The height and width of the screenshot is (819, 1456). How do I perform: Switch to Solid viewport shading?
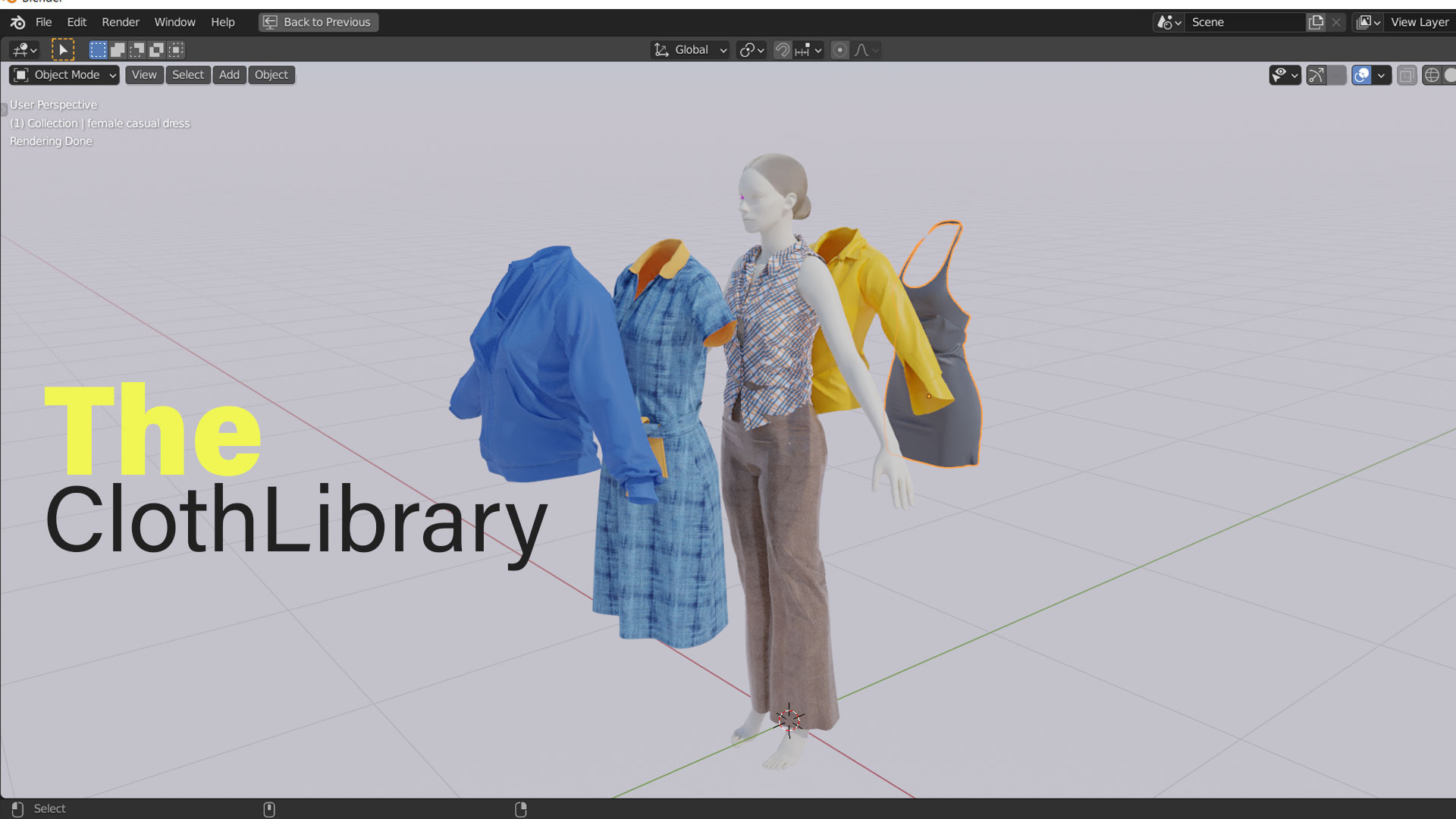click(x=1450, y=75)
